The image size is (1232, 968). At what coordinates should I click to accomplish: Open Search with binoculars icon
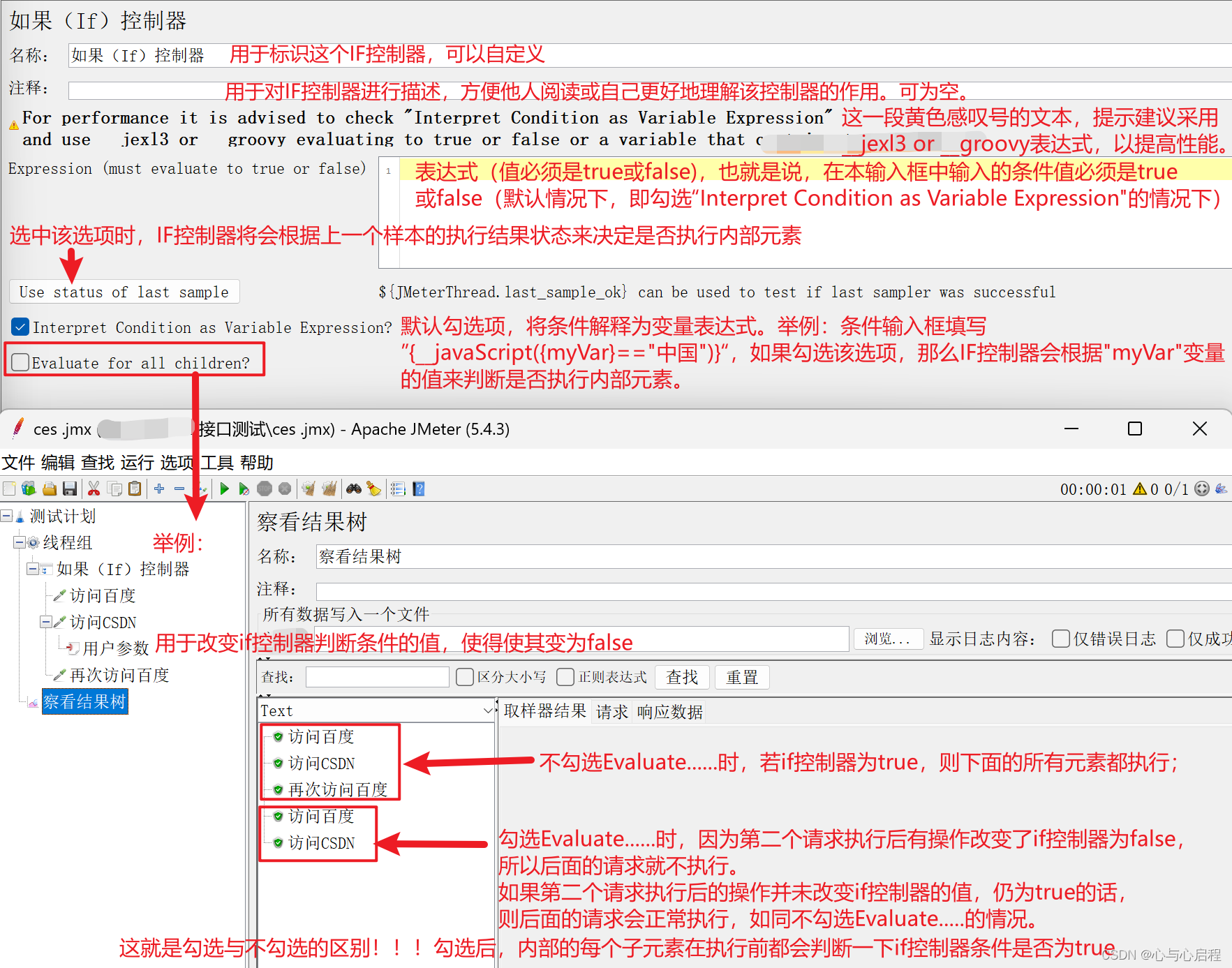354,489
